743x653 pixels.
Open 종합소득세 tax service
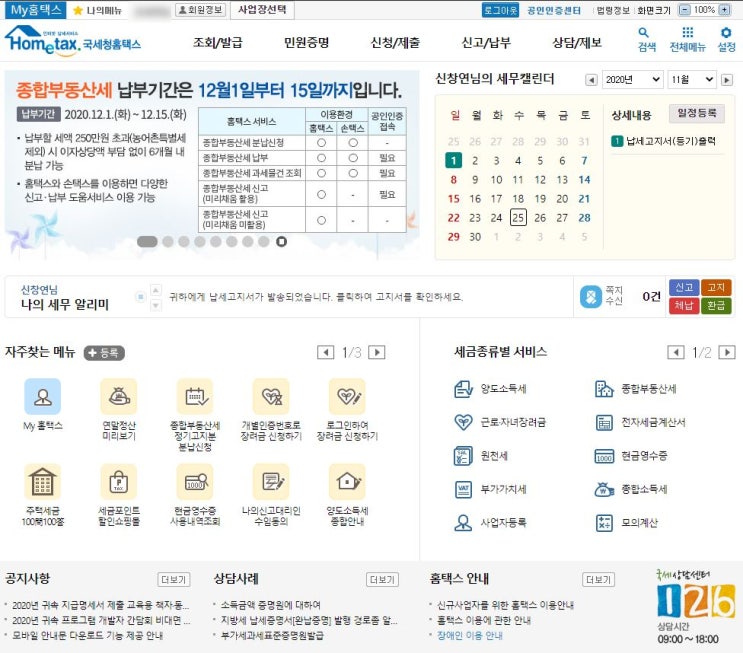click(631, 489)
